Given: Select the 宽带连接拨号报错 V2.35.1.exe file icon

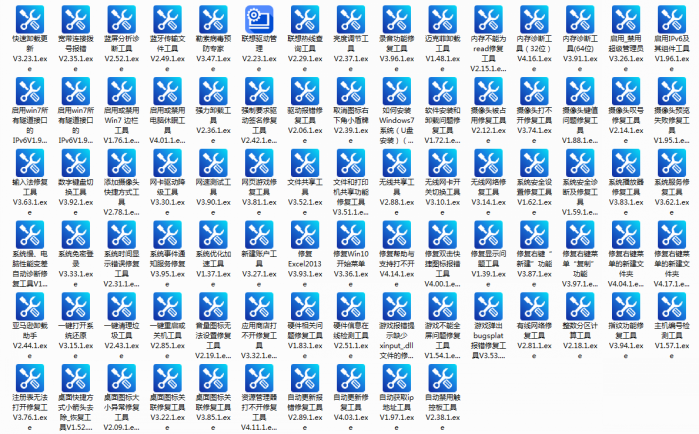Looking at the screenshot, I should [76, 20].
